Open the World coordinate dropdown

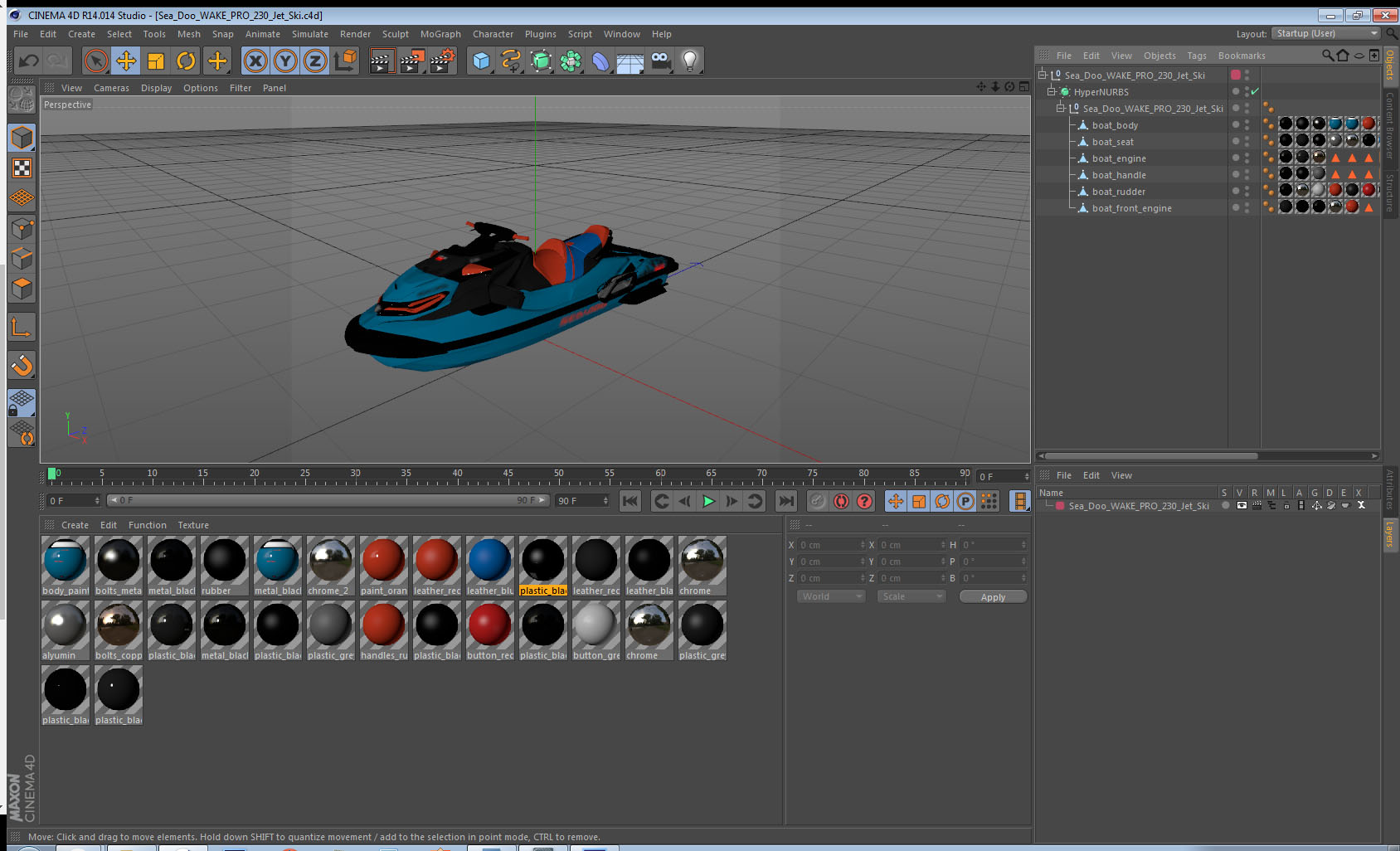[x=831, y=596]
